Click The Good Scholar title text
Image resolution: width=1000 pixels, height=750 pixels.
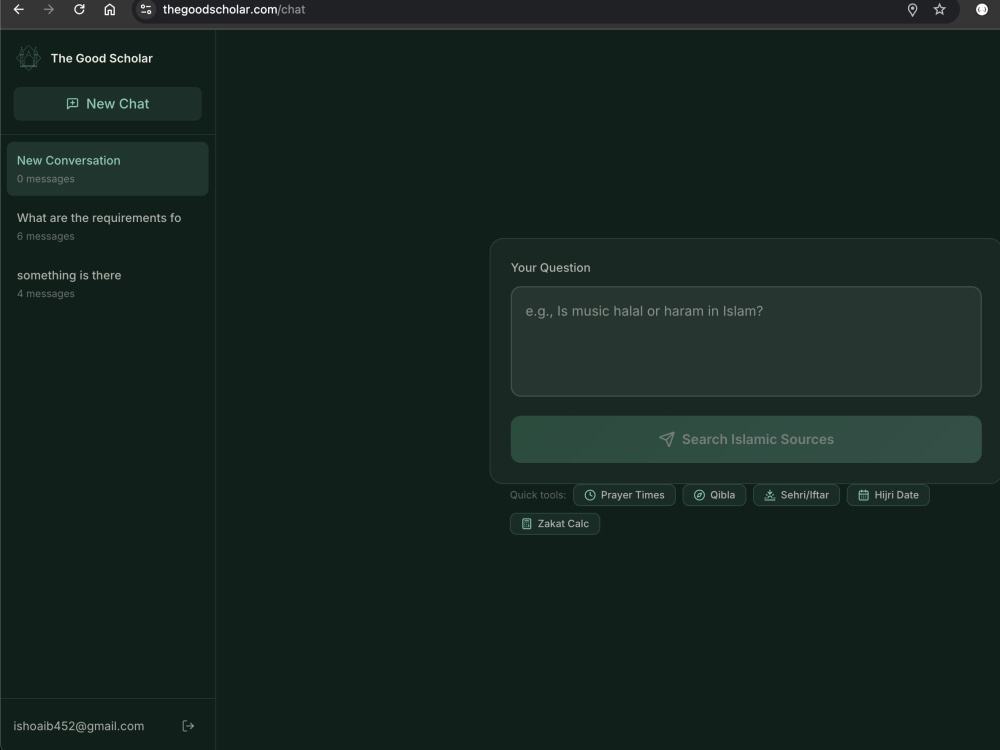click(x=102, y=58)
